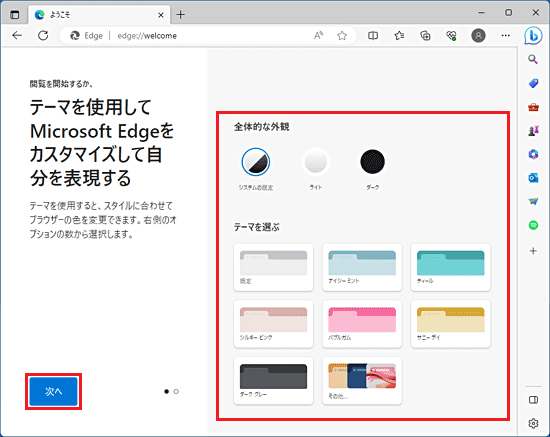Open sidebar Spotify icon
Image resolution: width=550 pixels, height=437 pixels.
click(533, 225)
